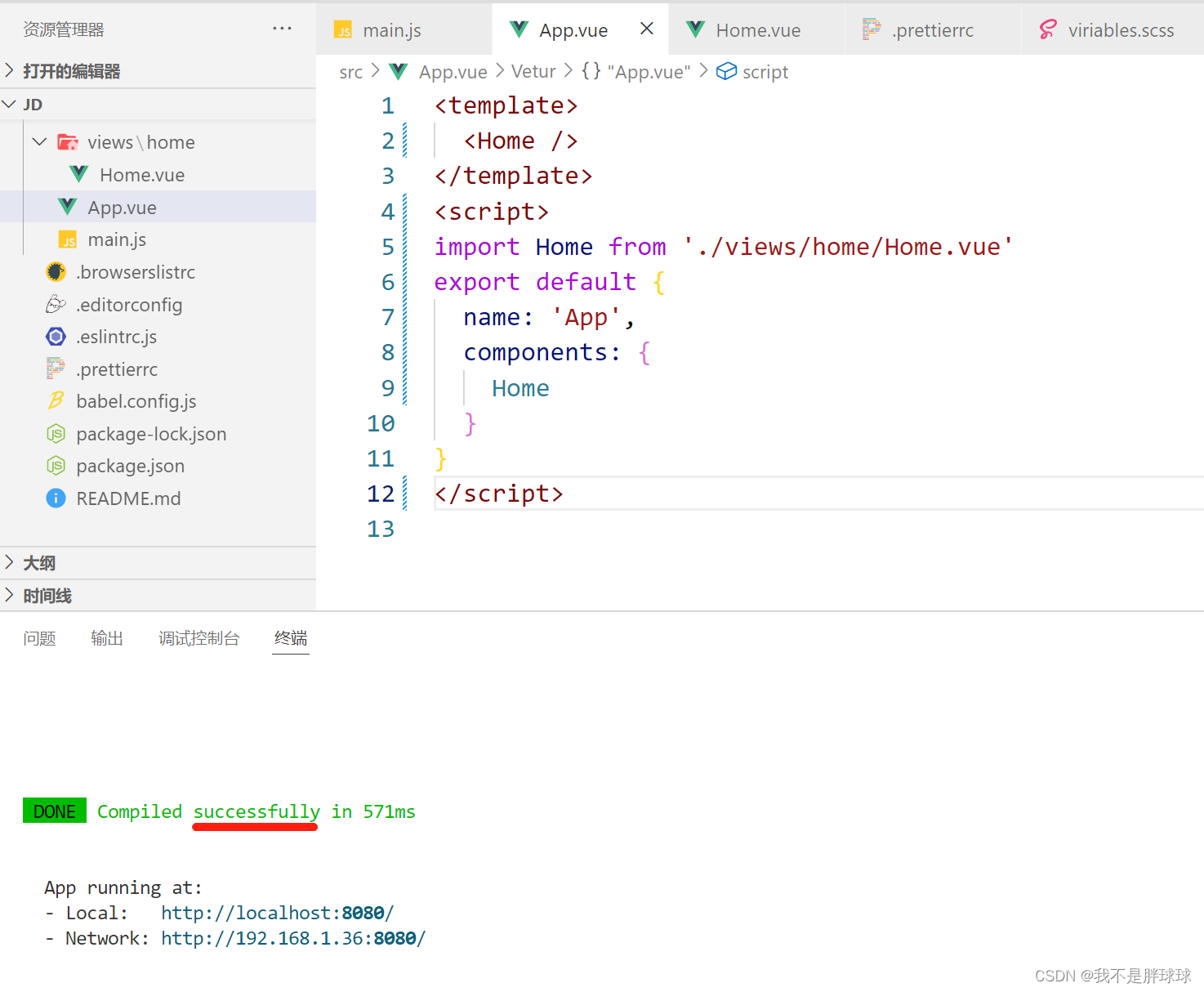Click the Vue icon on App.vue tab
The image size is (1204, 992).
(x=519, y=29)
